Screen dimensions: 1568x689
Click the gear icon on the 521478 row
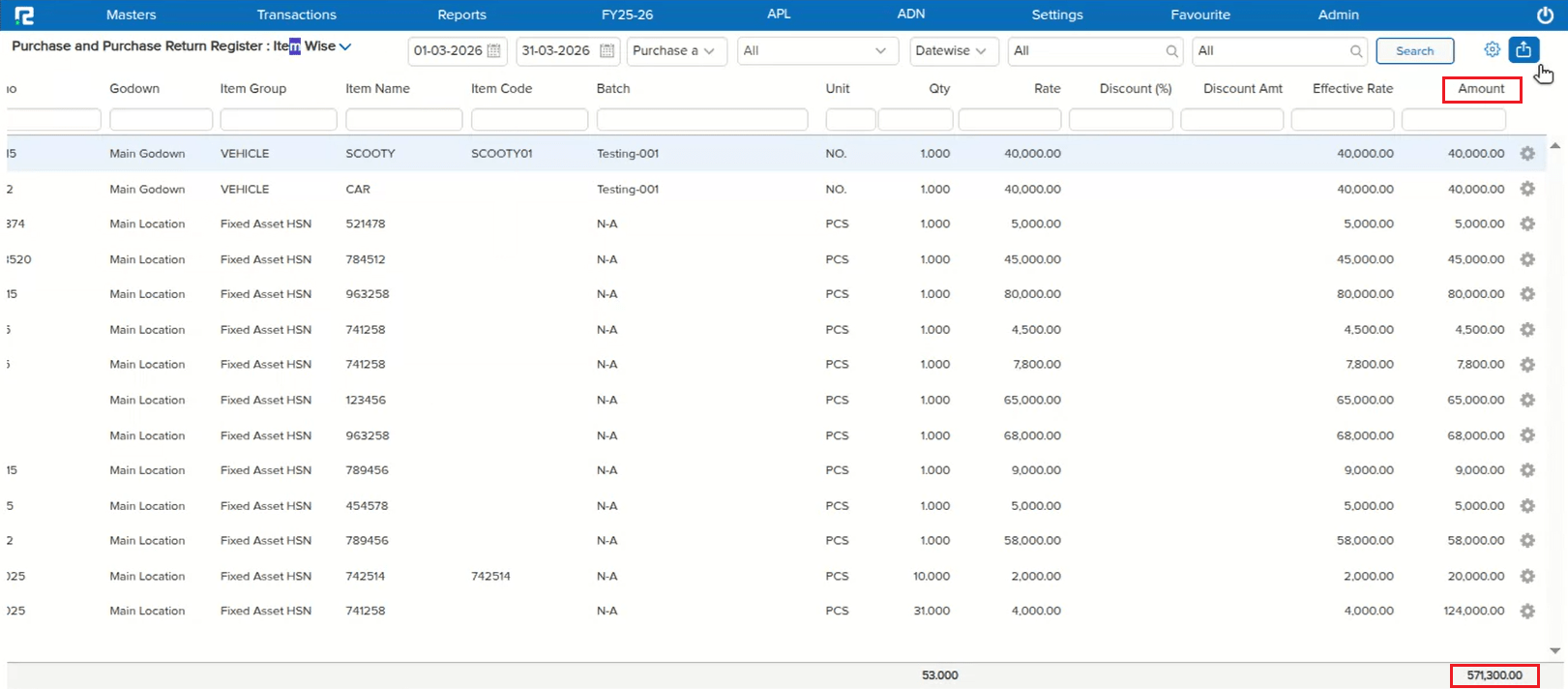[x=1527, y=224]
